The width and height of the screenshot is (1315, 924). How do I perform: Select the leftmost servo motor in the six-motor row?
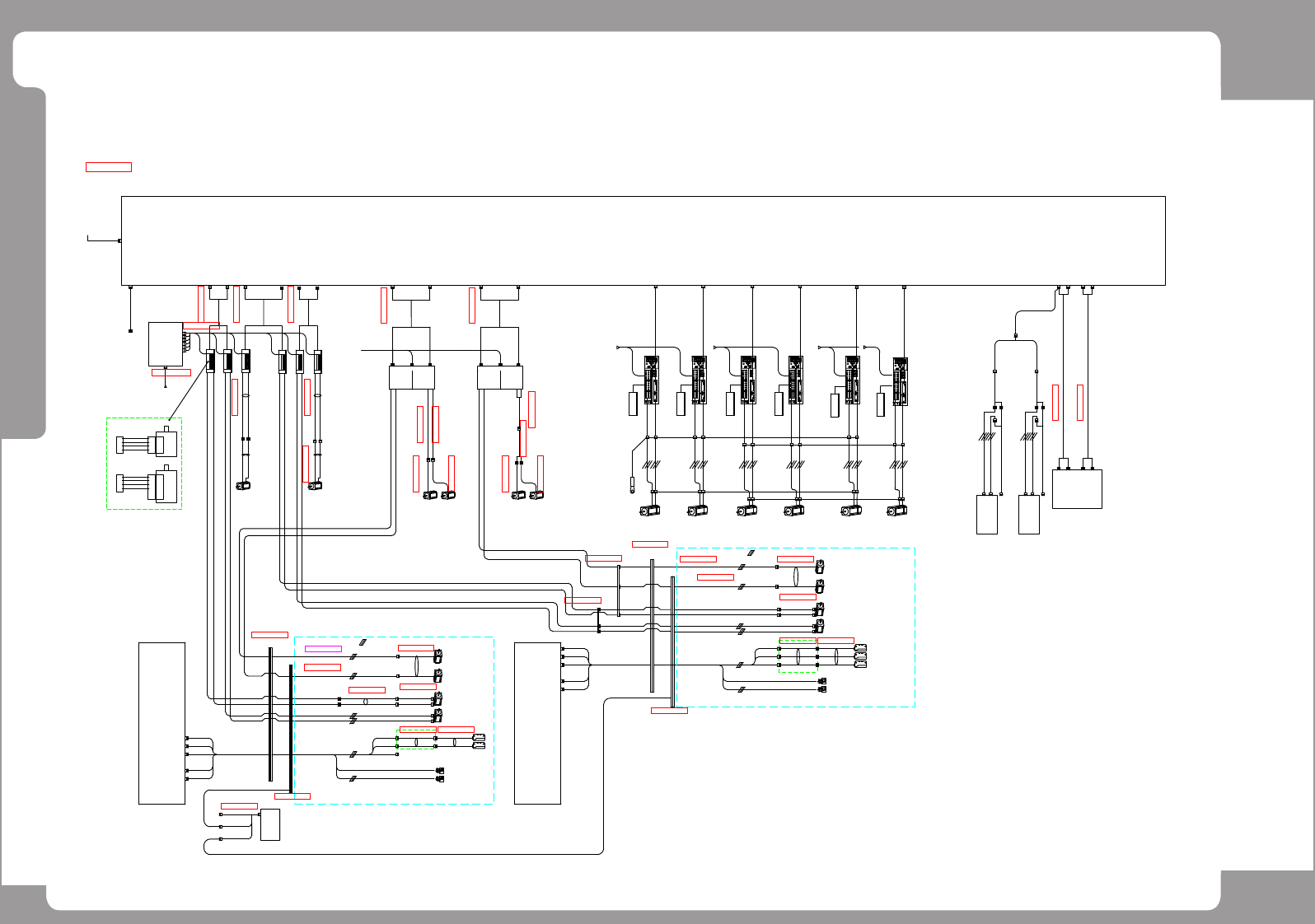point(650,511)
